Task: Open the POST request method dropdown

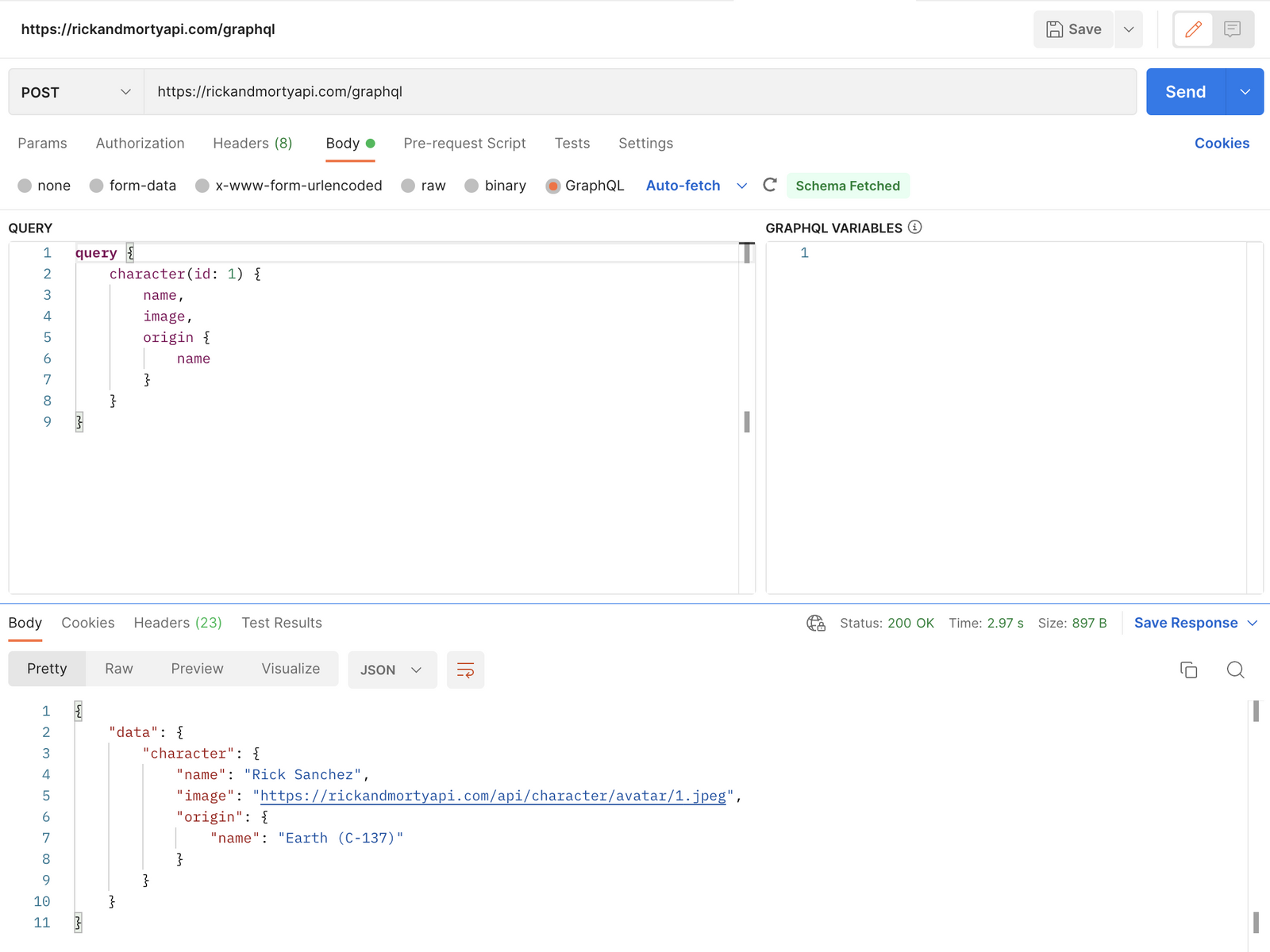Action: [x=75, y=91]
